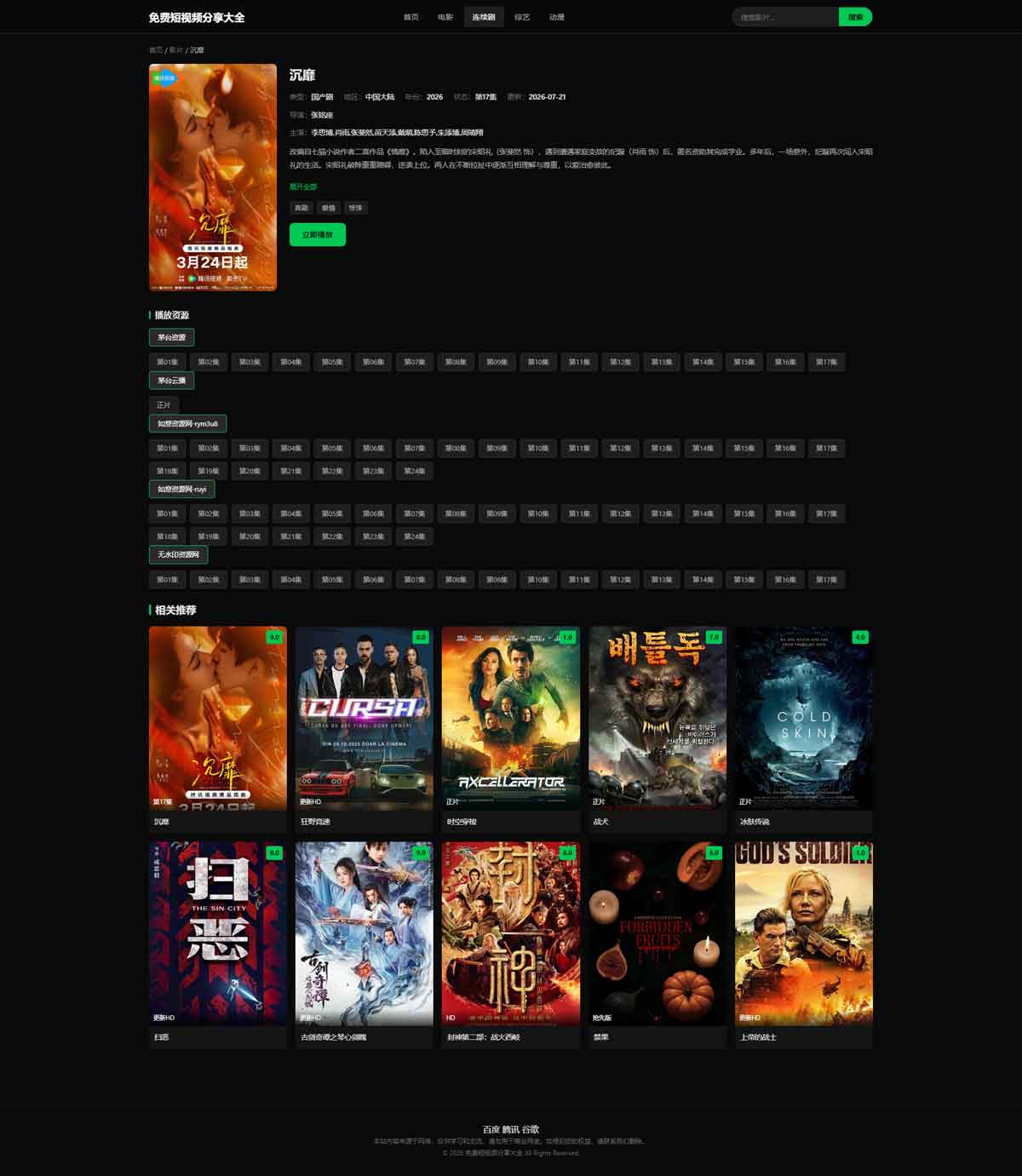Click the title 封神第二部：战火西岐
This screenshot has height=1176, width=1022.
point(483,1037)
